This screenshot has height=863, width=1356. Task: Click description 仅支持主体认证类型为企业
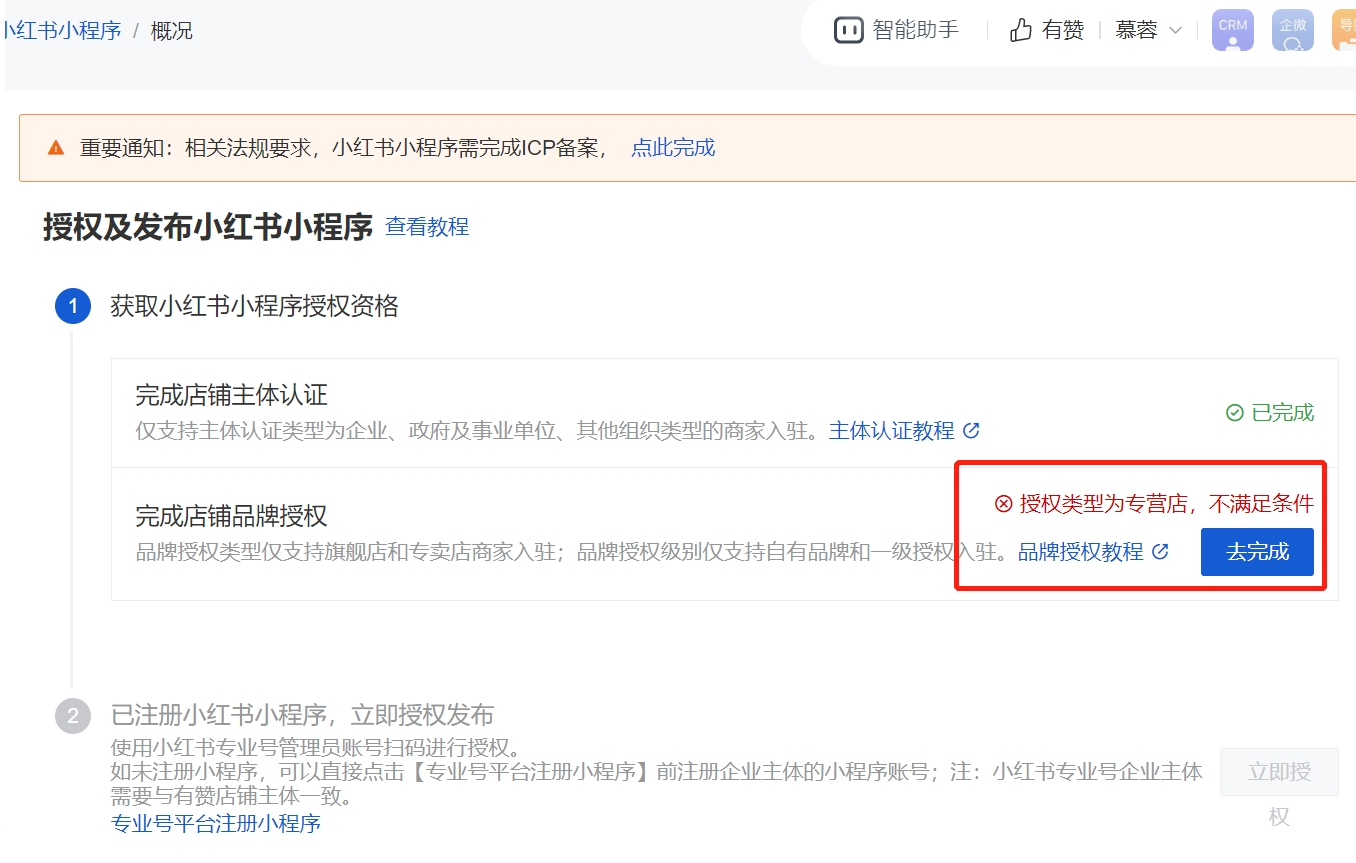[x=477, y=431]
